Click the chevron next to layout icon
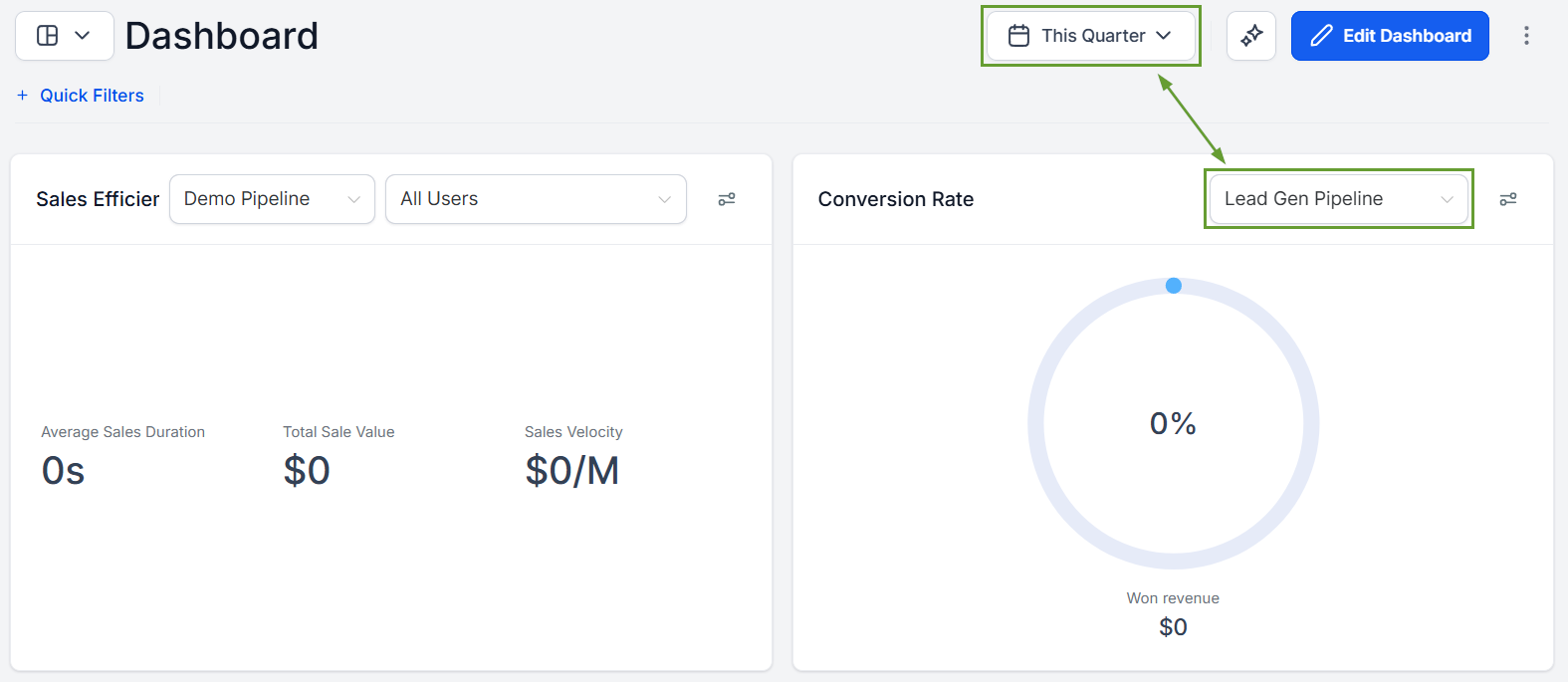 click(83, 36)
